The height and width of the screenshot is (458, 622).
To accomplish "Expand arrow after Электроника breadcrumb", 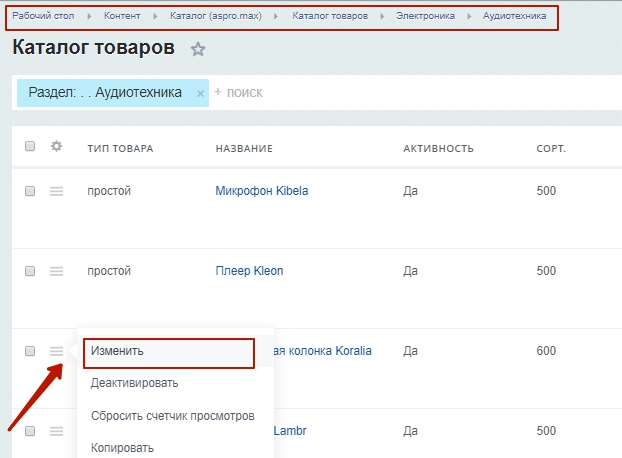I will 469,16.
